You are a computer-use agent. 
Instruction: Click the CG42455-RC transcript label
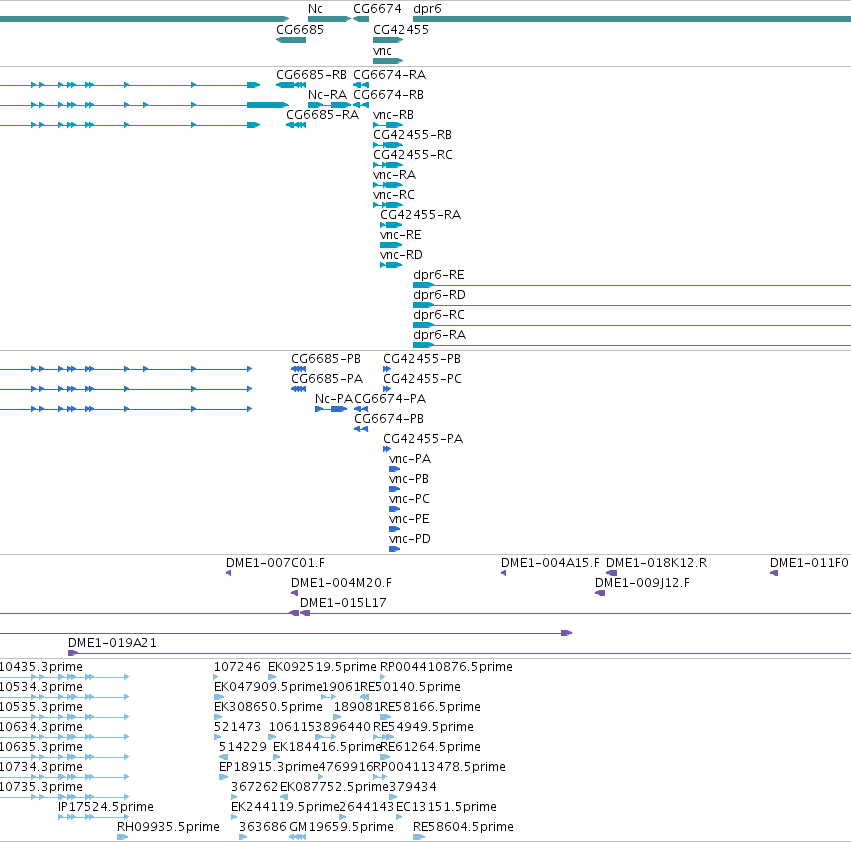coord(412,155)
